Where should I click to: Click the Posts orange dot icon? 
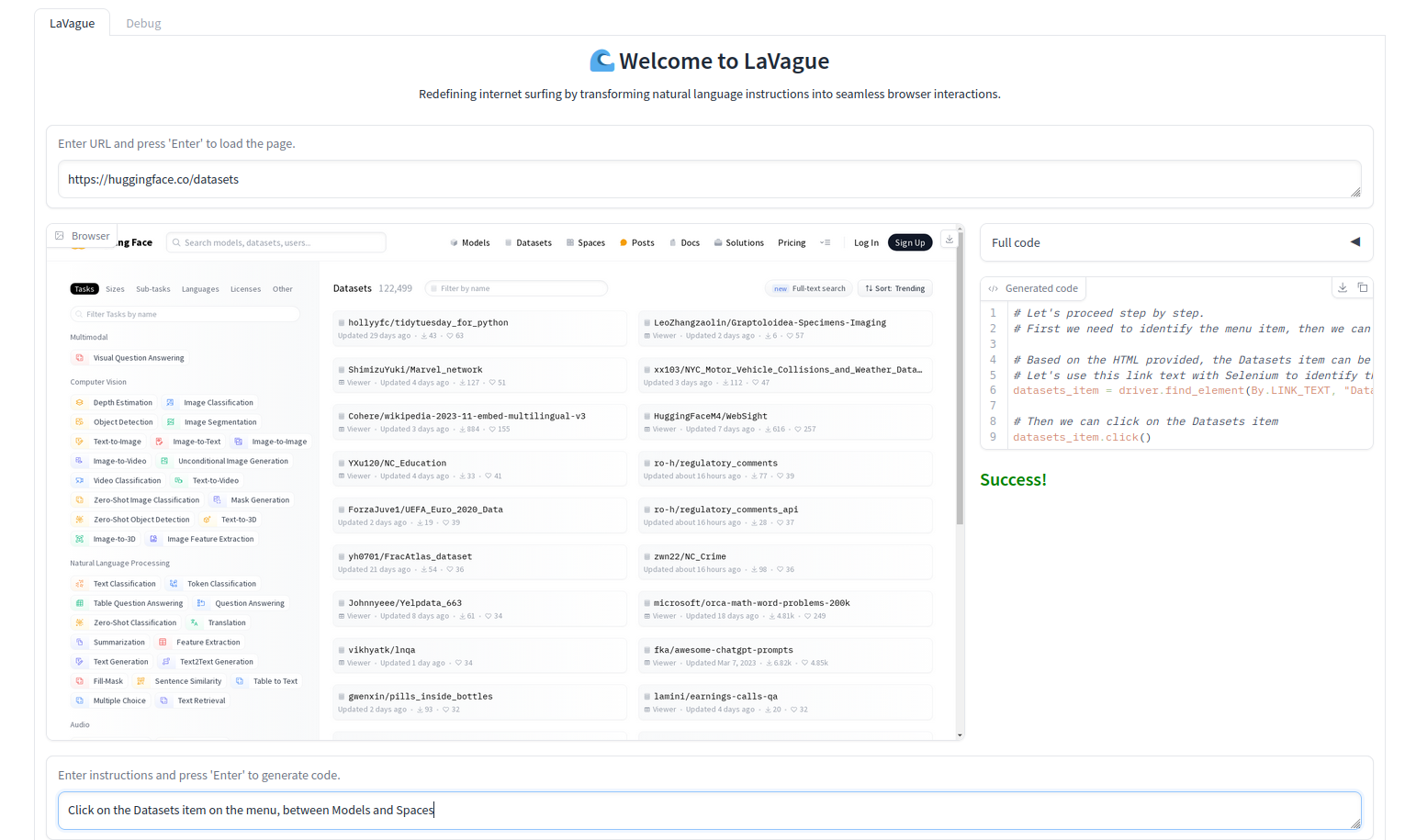pyautogui.click(x=624, y=243)
